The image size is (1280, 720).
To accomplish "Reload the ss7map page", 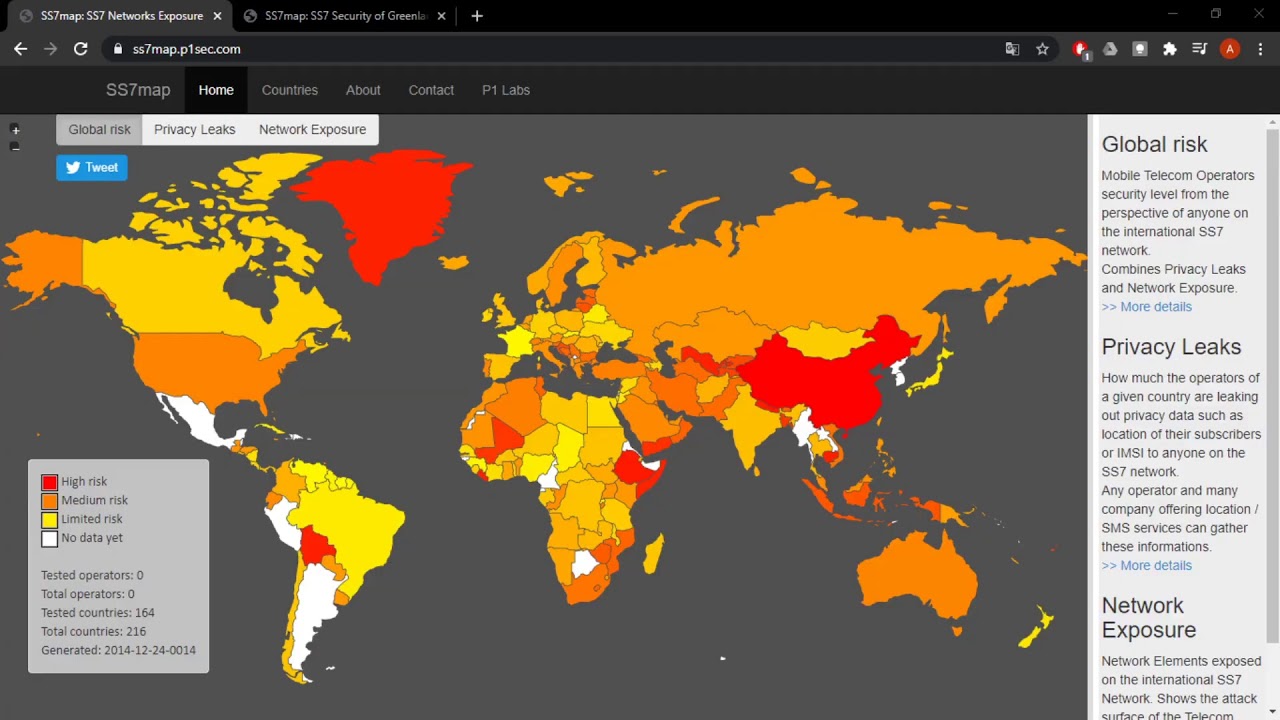I will click(81, 49).
